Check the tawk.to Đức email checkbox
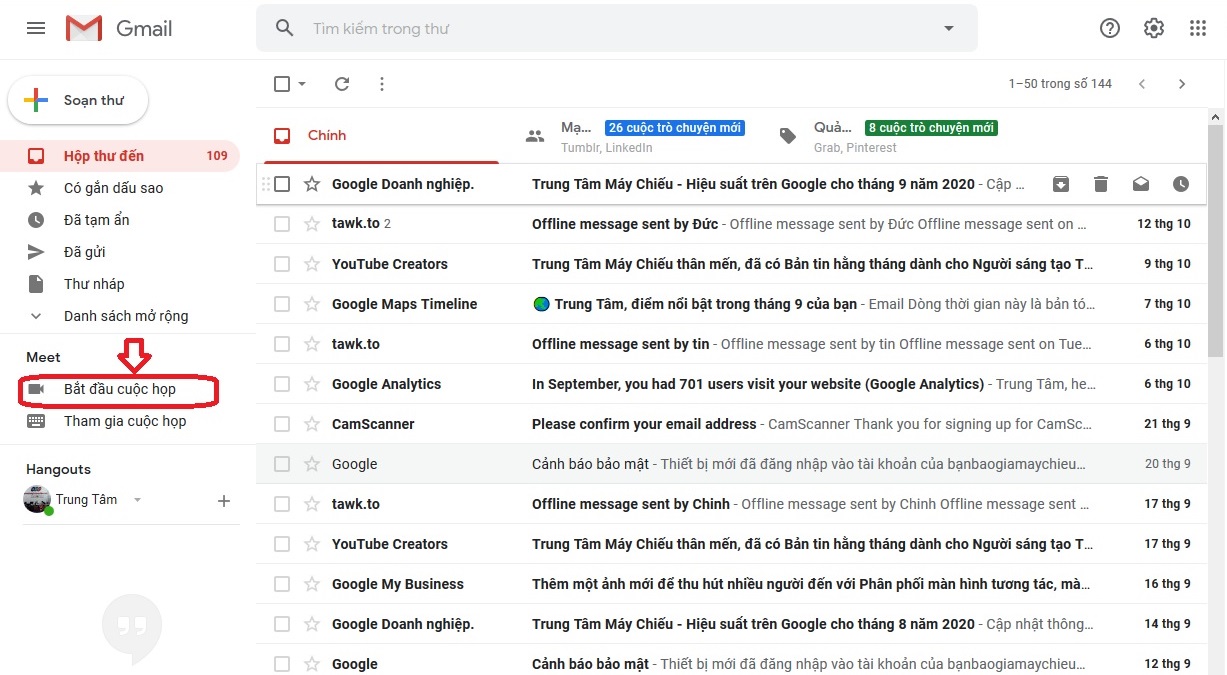This screenshot has height=675, width=1227. (282, 224)
